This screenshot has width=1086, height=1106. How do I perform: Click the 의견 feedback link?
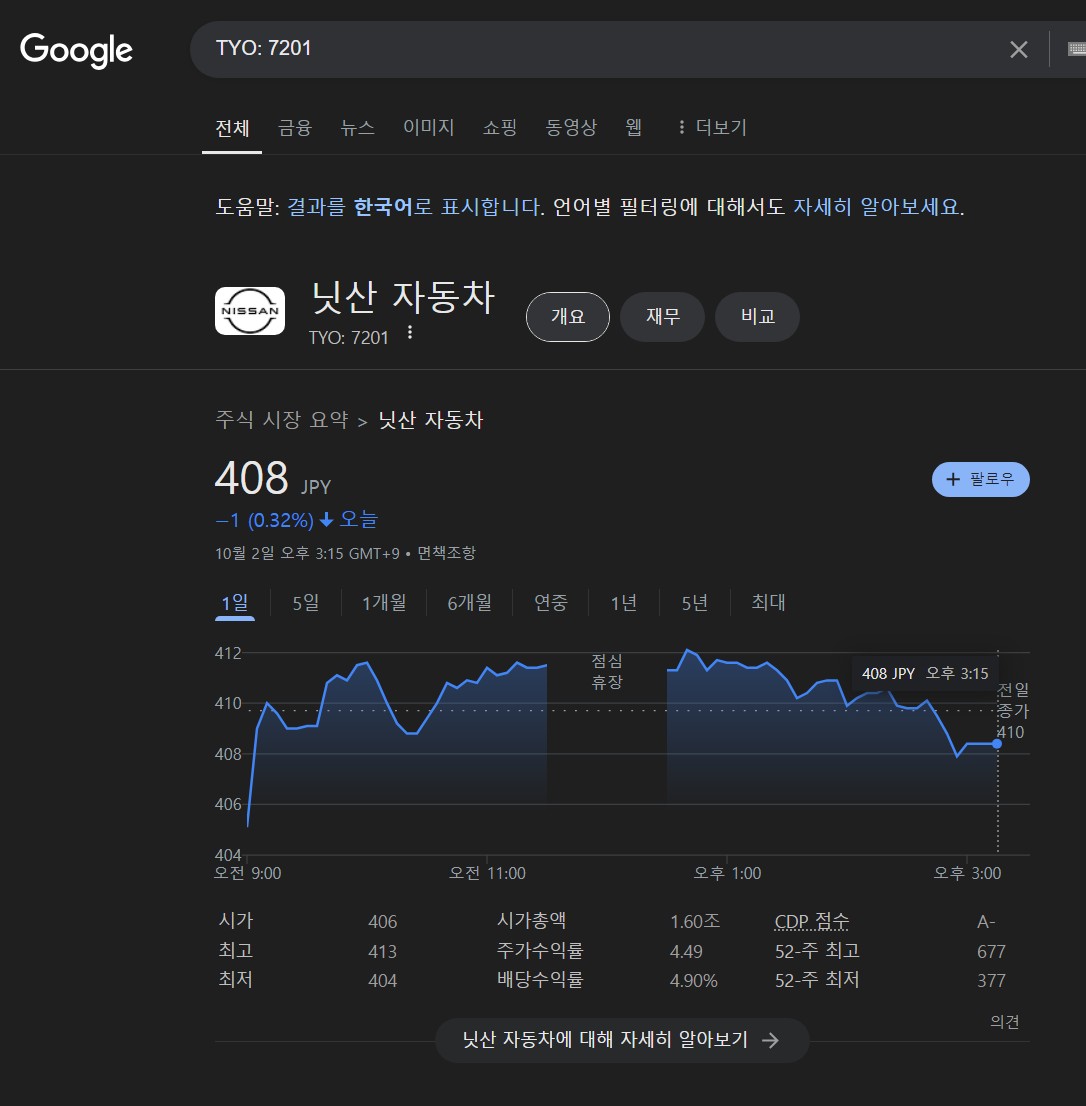1005,1021
